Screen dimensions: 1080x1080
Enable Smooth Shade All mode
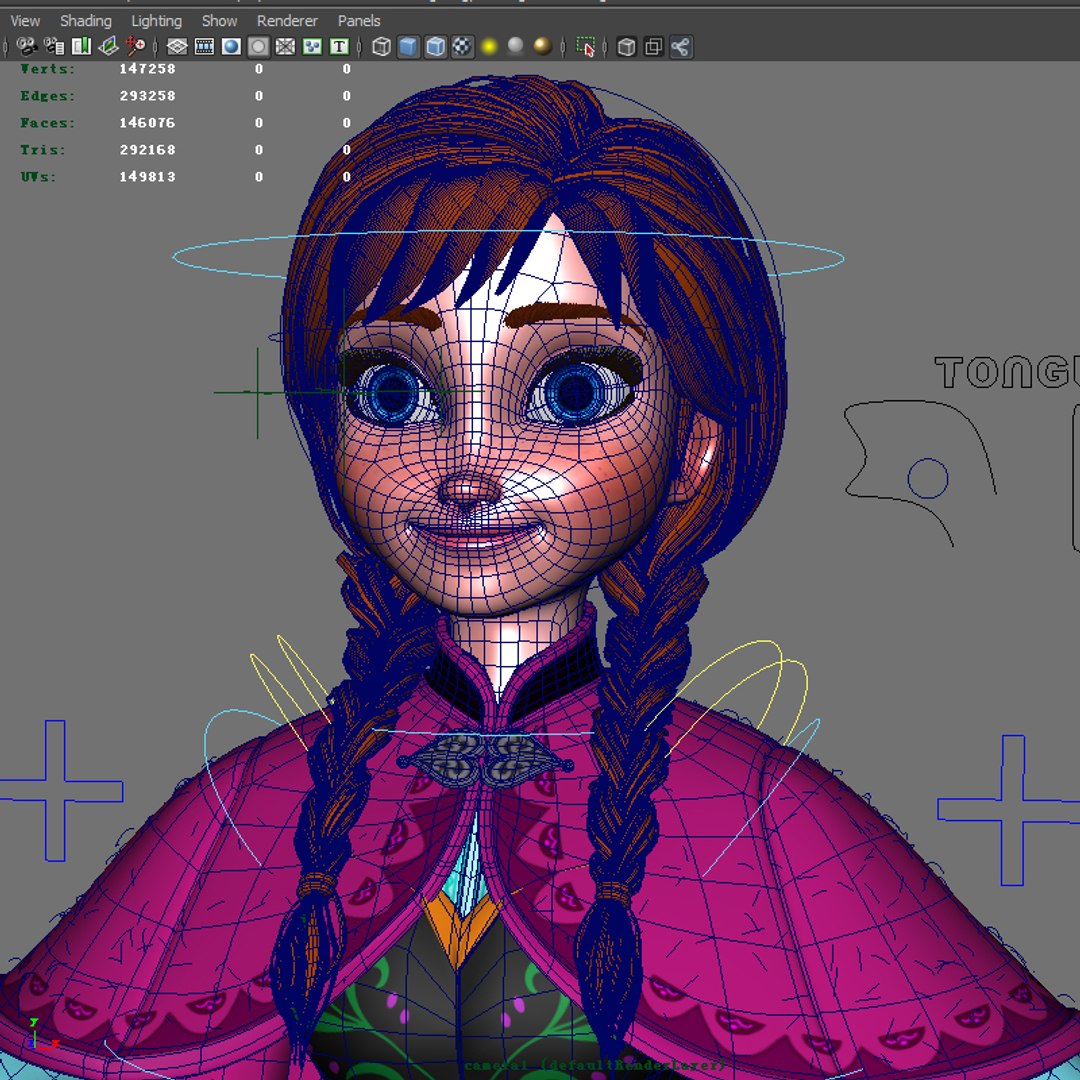click(408, 47)
